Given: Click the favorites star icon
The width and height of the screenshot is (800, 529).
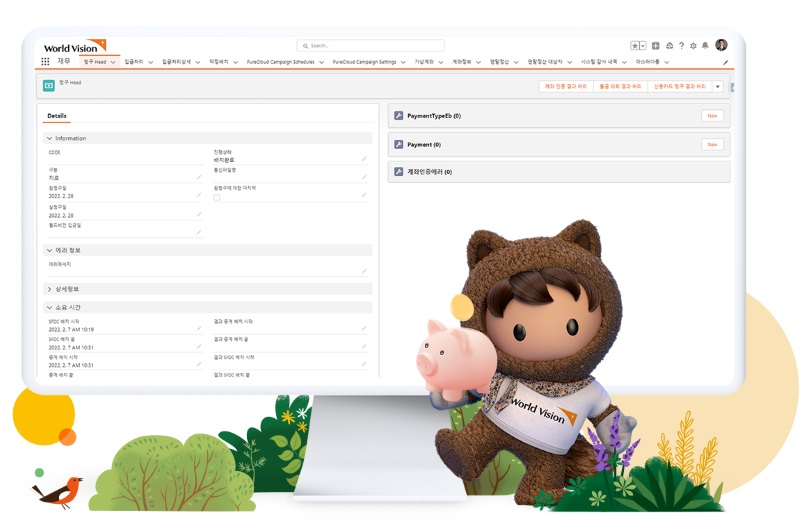Looking at the screenshot, I should (x=634, y=46).
